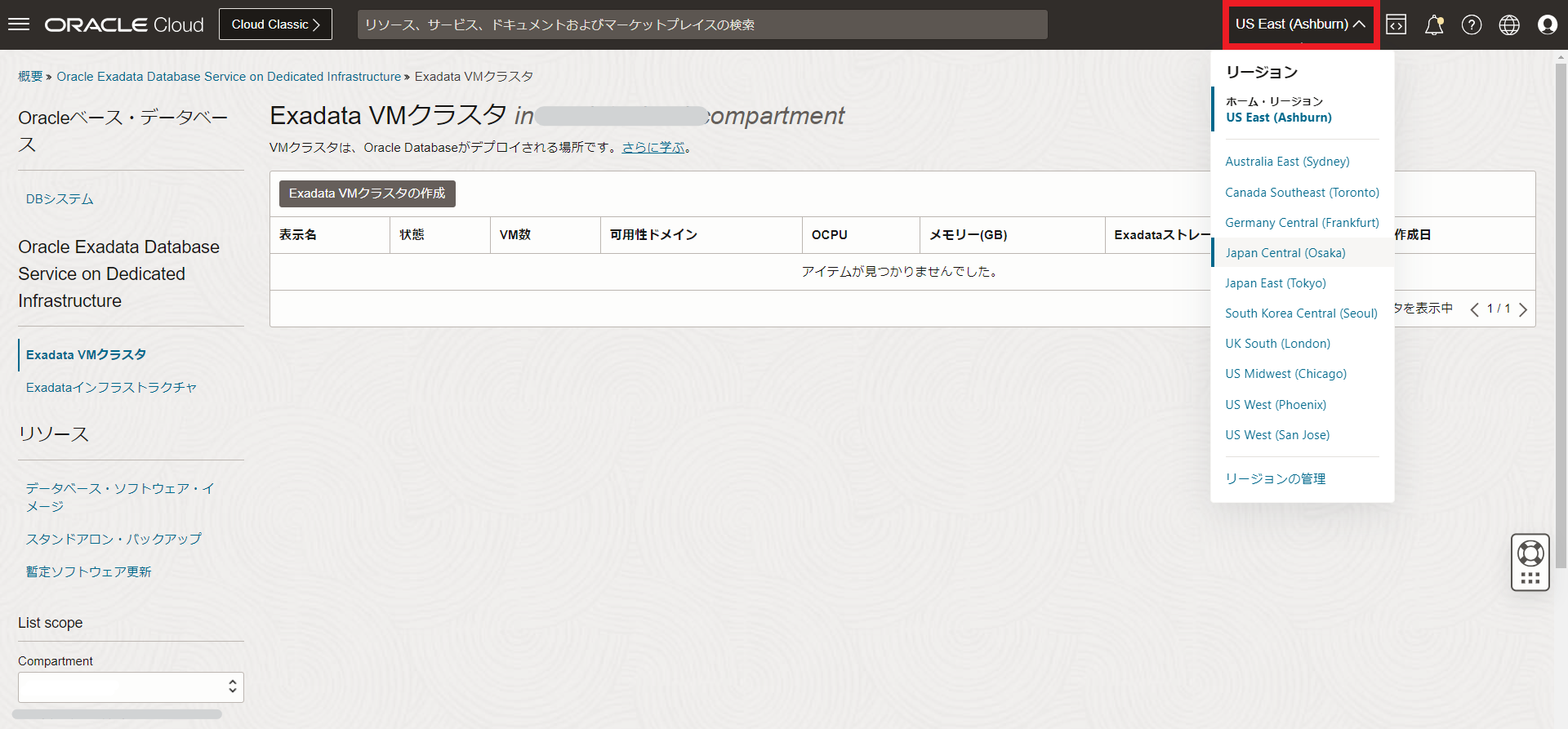Open the Compartment select box
This screenshot has width=1568, height=729.
(x=131, y=687)
